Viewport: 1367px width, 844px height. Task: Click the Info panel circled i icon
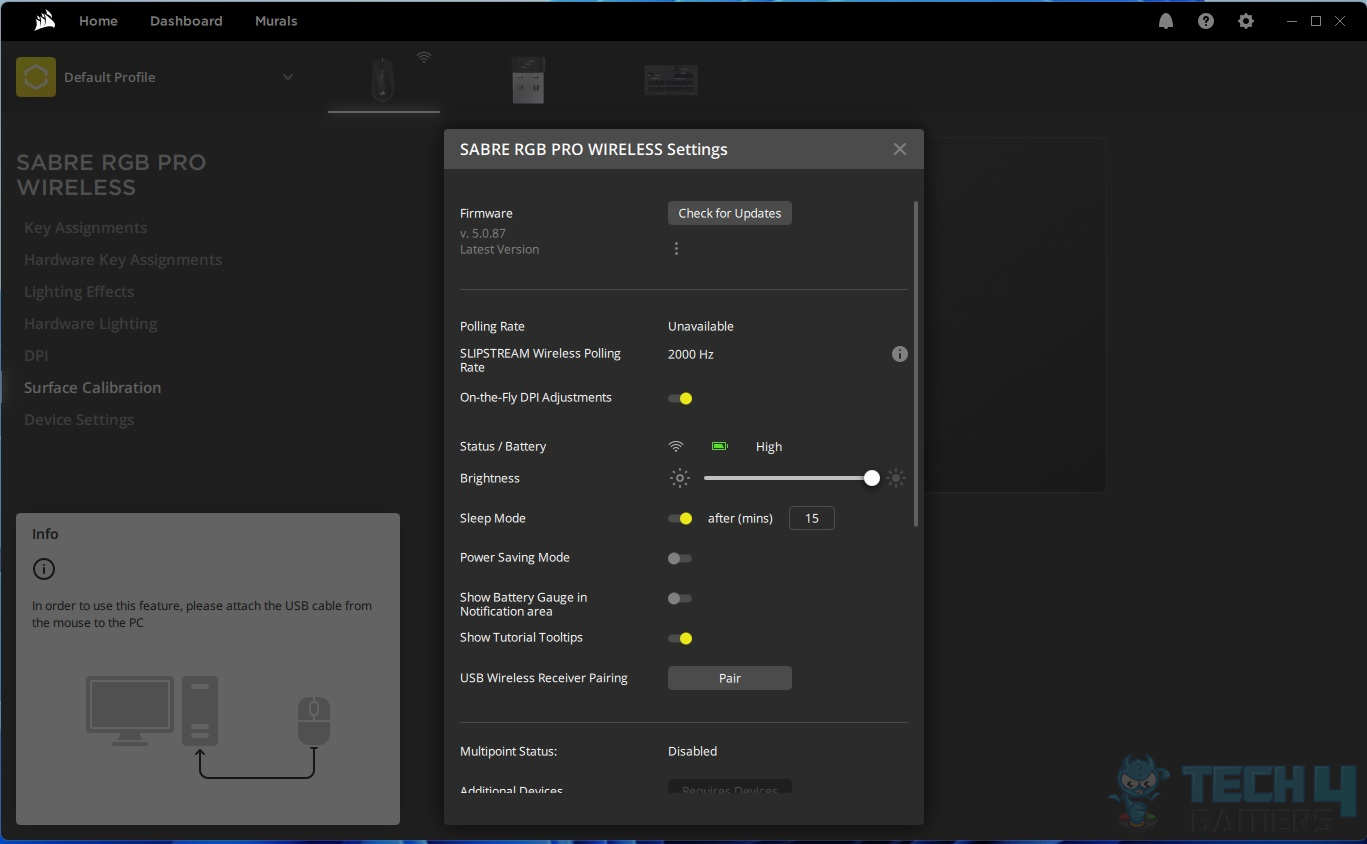pos(44,569)
